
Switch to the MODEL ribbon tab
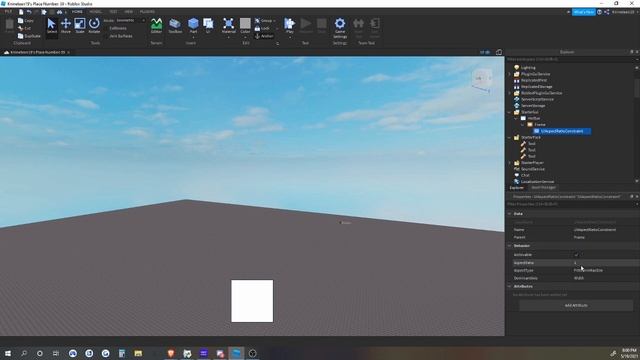pyautogui.click(x=96, y=12)
